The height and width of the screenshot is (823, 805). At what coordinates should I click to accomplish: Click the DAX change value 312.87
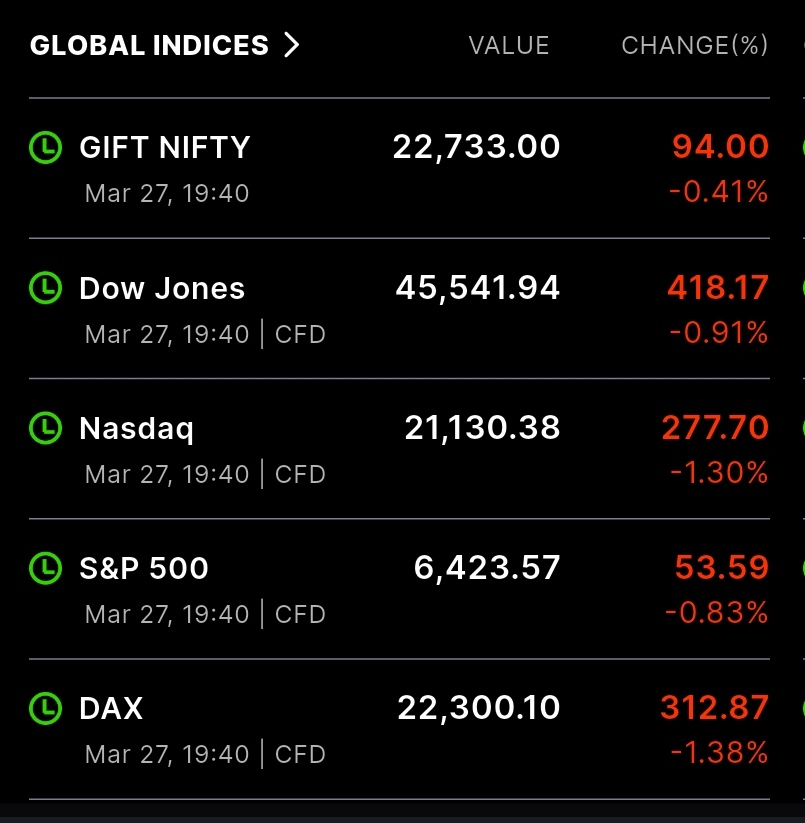tap(714, 708)
